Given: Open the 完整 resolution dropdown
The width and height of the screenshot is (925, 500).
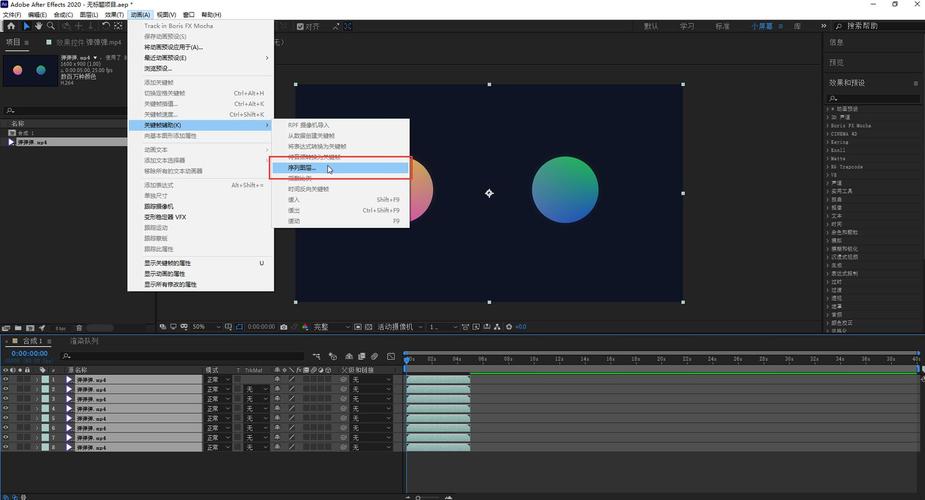Looking at the screenshot, I should (x=332, y=327).
